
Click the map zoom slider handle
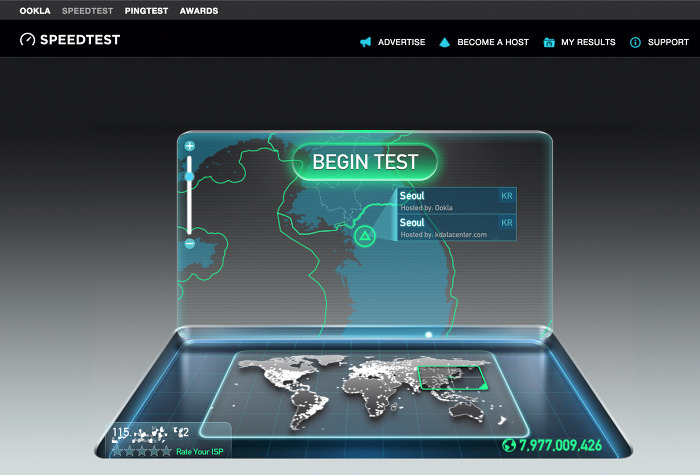point(189,177)
